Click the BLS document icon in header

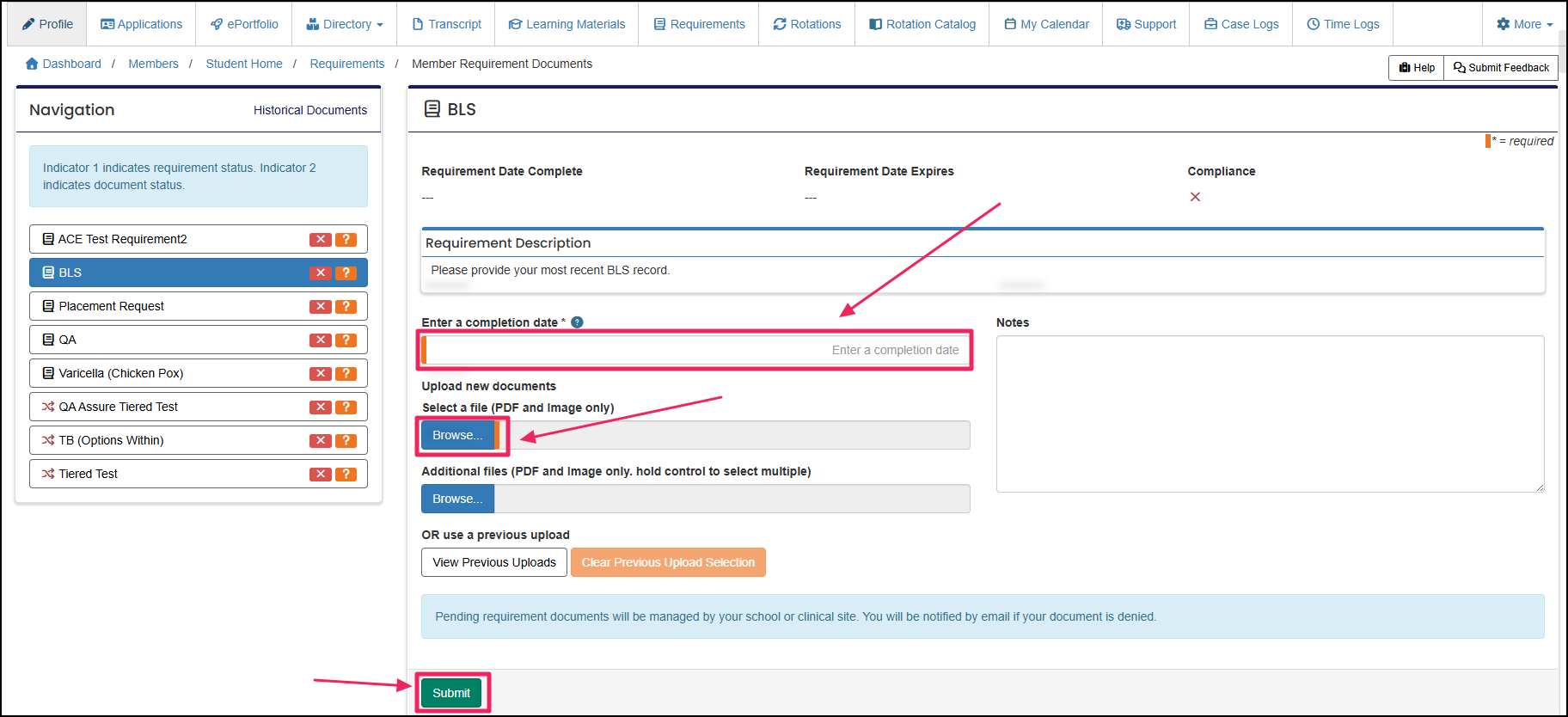[x=432, y=109]
